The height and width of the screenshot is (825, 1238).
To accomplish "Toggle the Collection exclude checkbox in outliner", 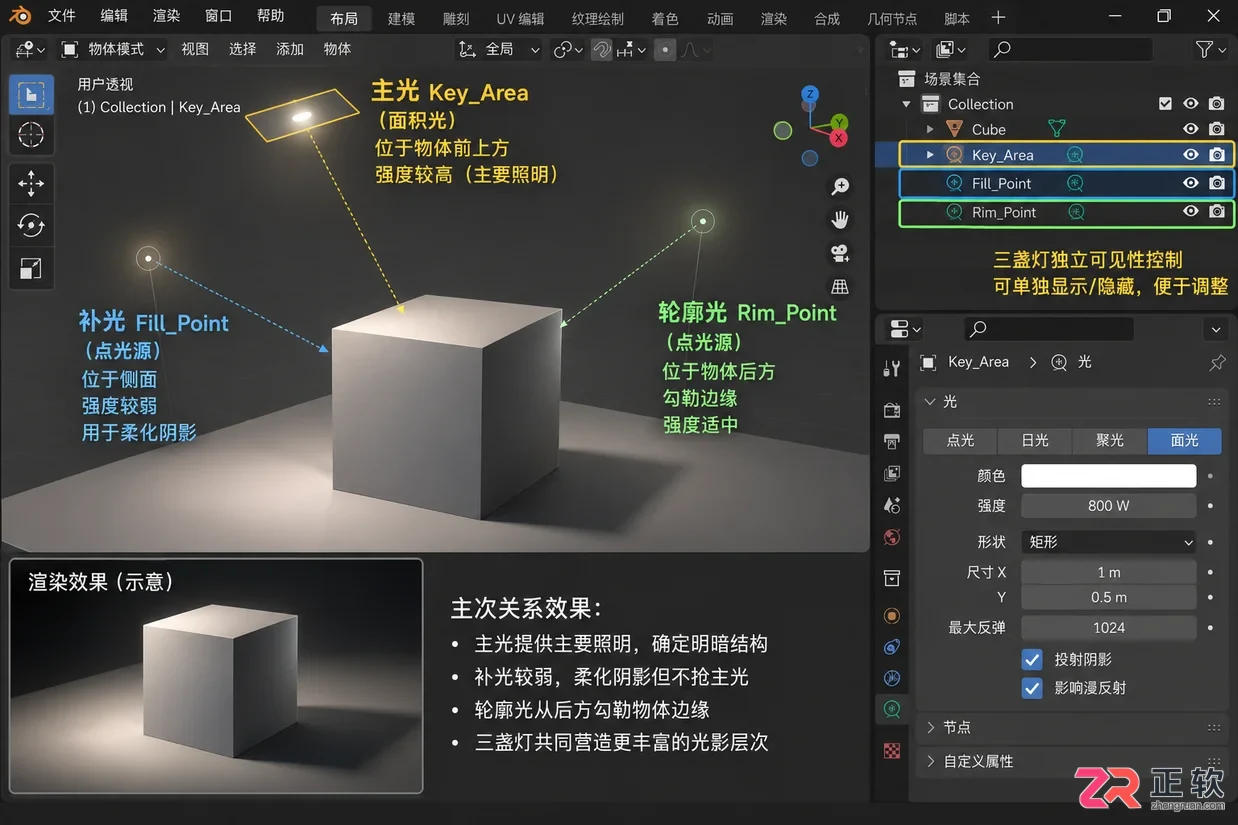I will coord(1165,104).
